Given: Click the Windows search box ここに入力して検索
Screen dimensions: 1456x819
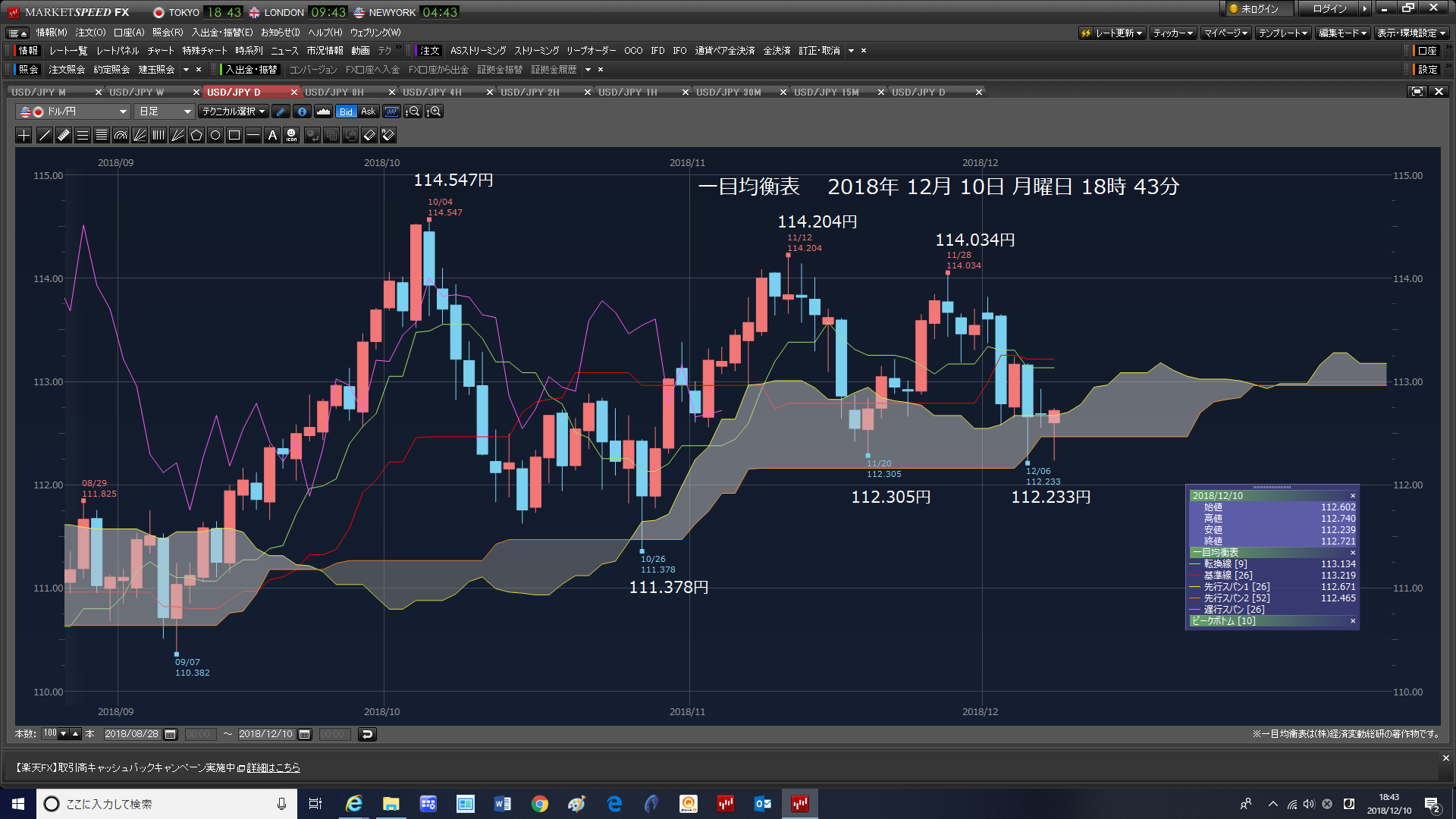Looking at the screenshot, I should tap(167, 804).
